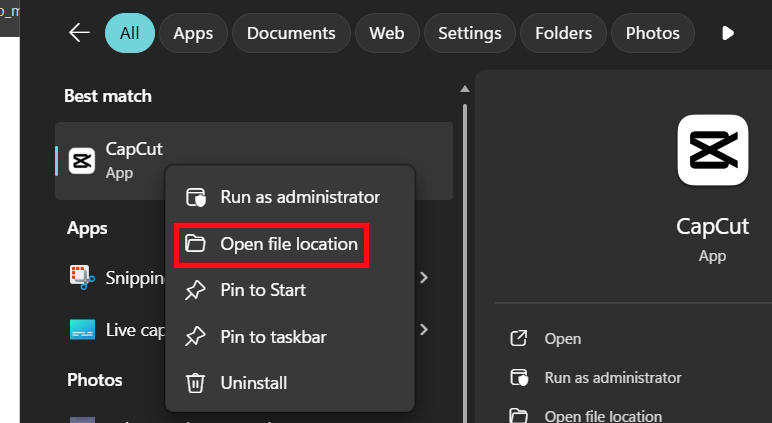Image resolution: width=772 pixels, height=423 pixels.
Task: Click the Snipping Tool app icon
Action: point(82,277)
